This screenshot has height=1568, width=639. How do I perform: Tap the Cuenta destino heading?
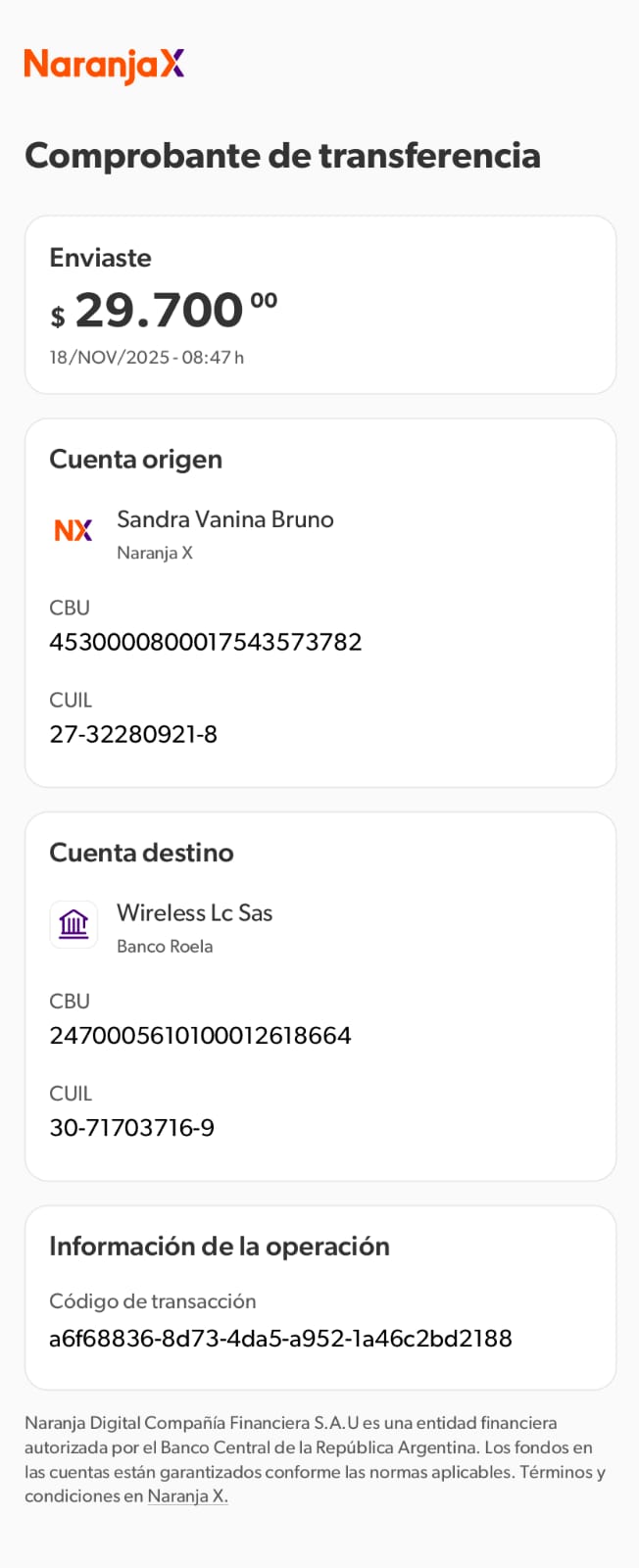[x=141, y=853]
